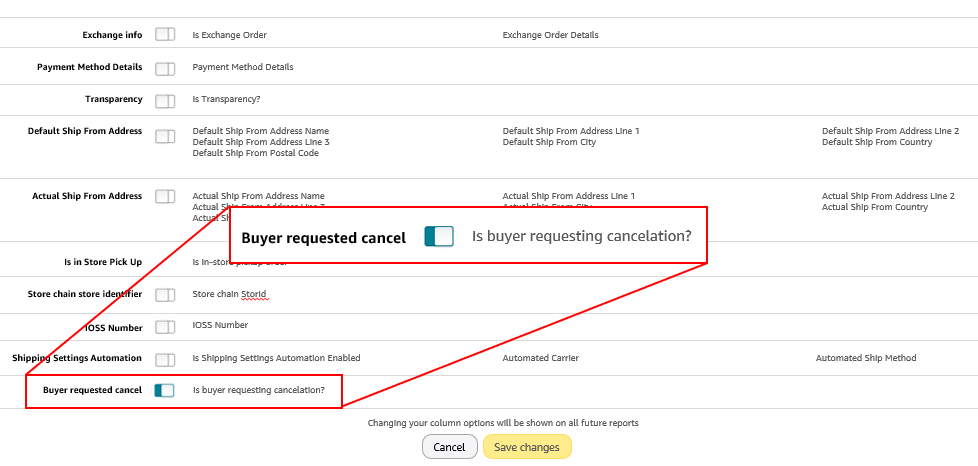
Task: Select the Automated Carrier text
Action: pyautogui.click(x=540, y=358)
